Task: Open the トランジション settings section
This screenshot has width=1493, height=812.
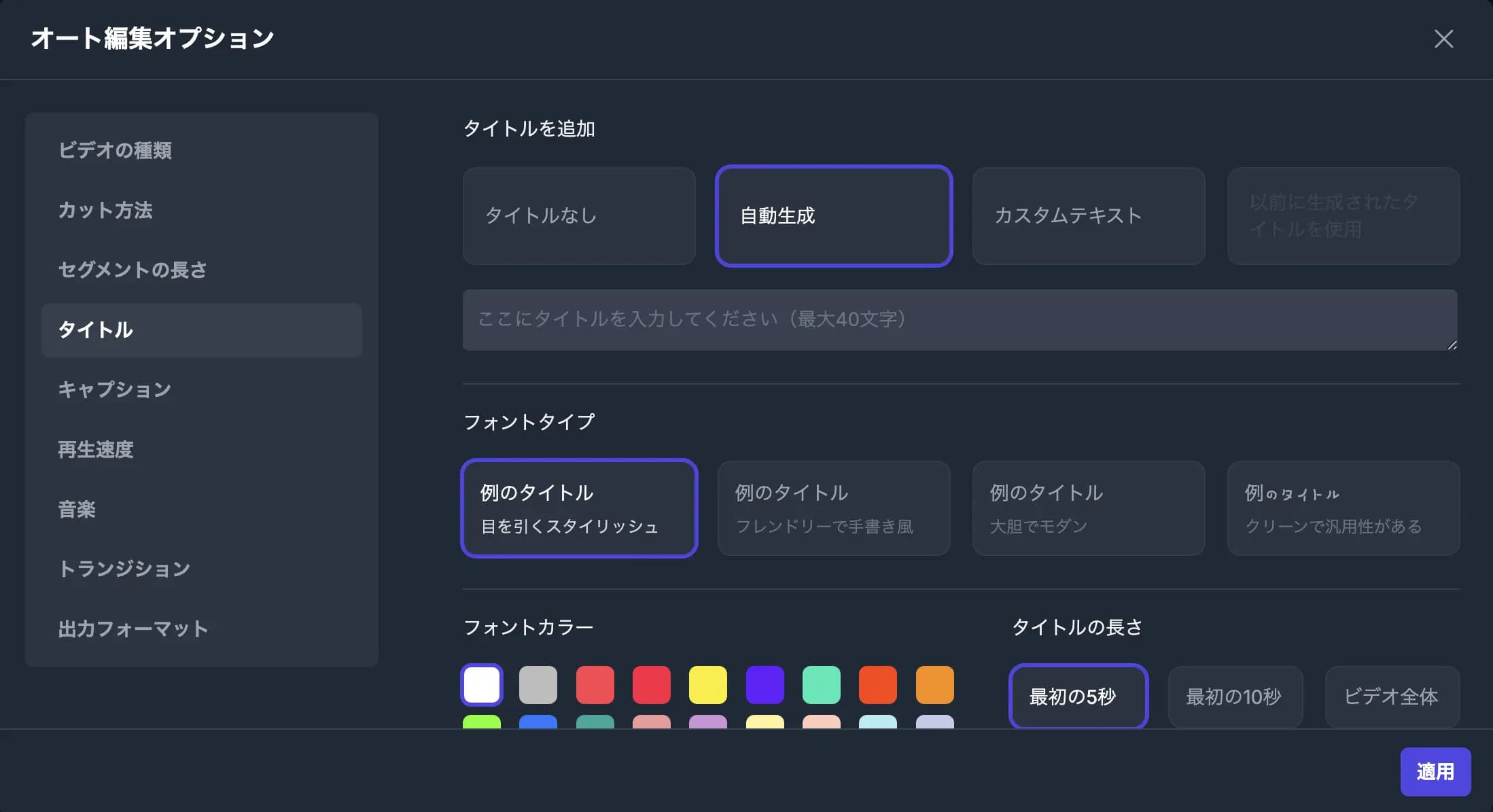Action: point(124,569)
